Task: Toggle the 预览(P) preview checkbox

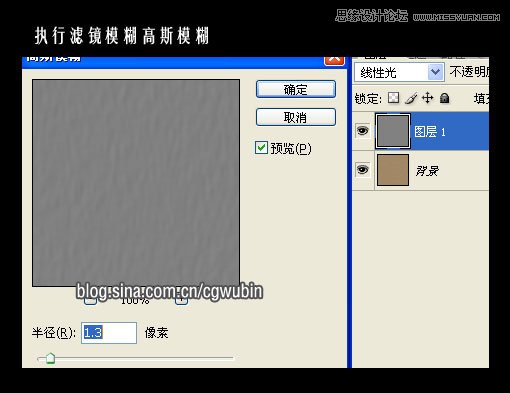Action: point(261,148)
